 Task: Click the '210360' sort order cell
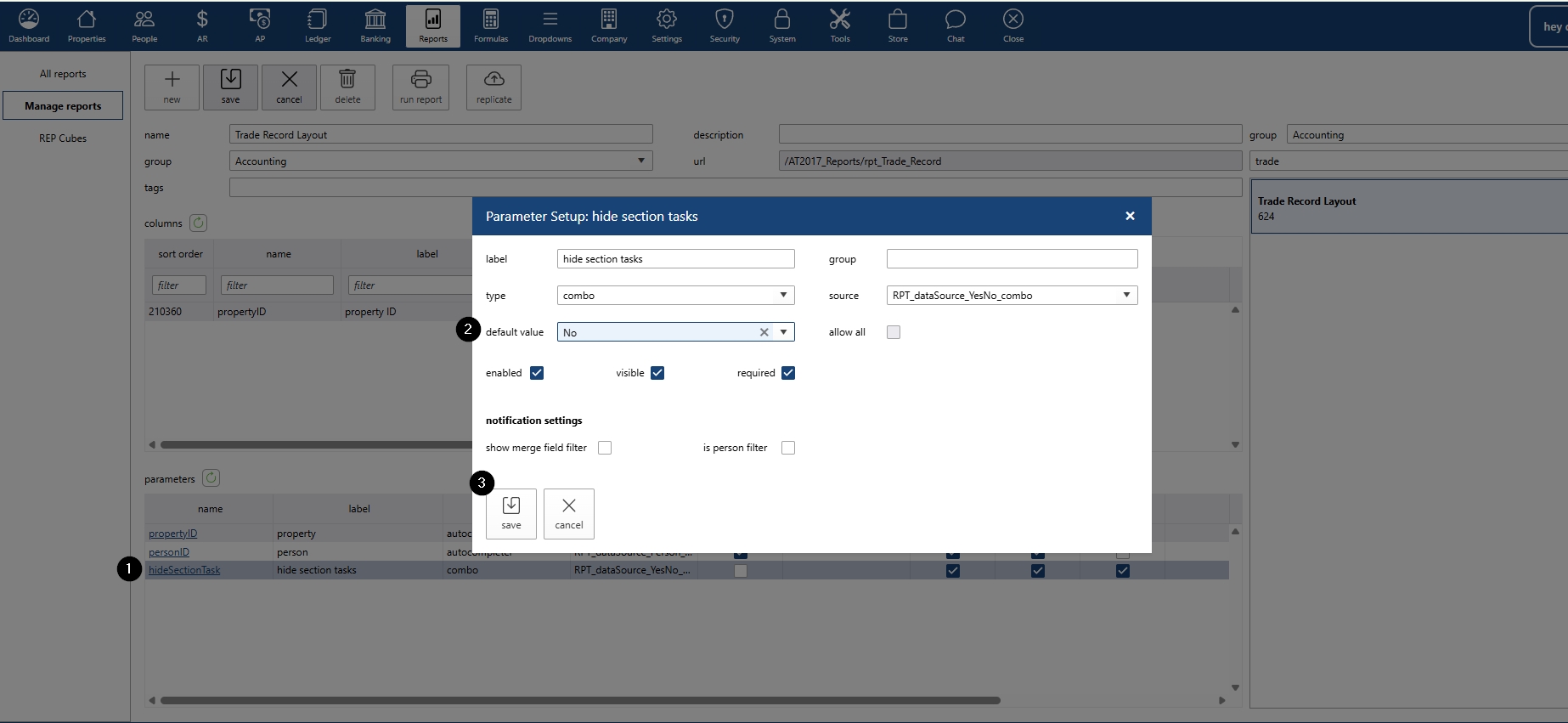coord(179,312)
